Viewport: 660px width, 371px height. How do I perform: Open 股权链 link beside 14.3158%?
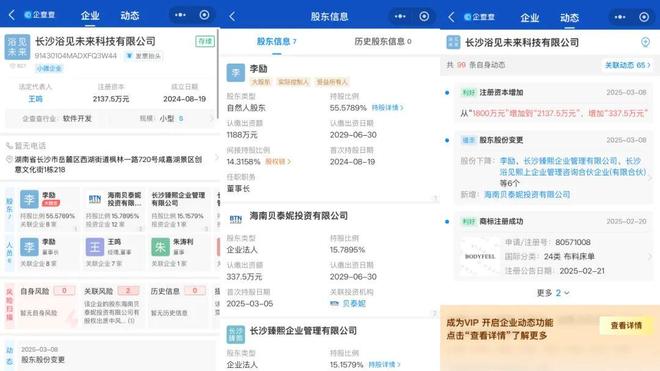click(x=278, y=162)
